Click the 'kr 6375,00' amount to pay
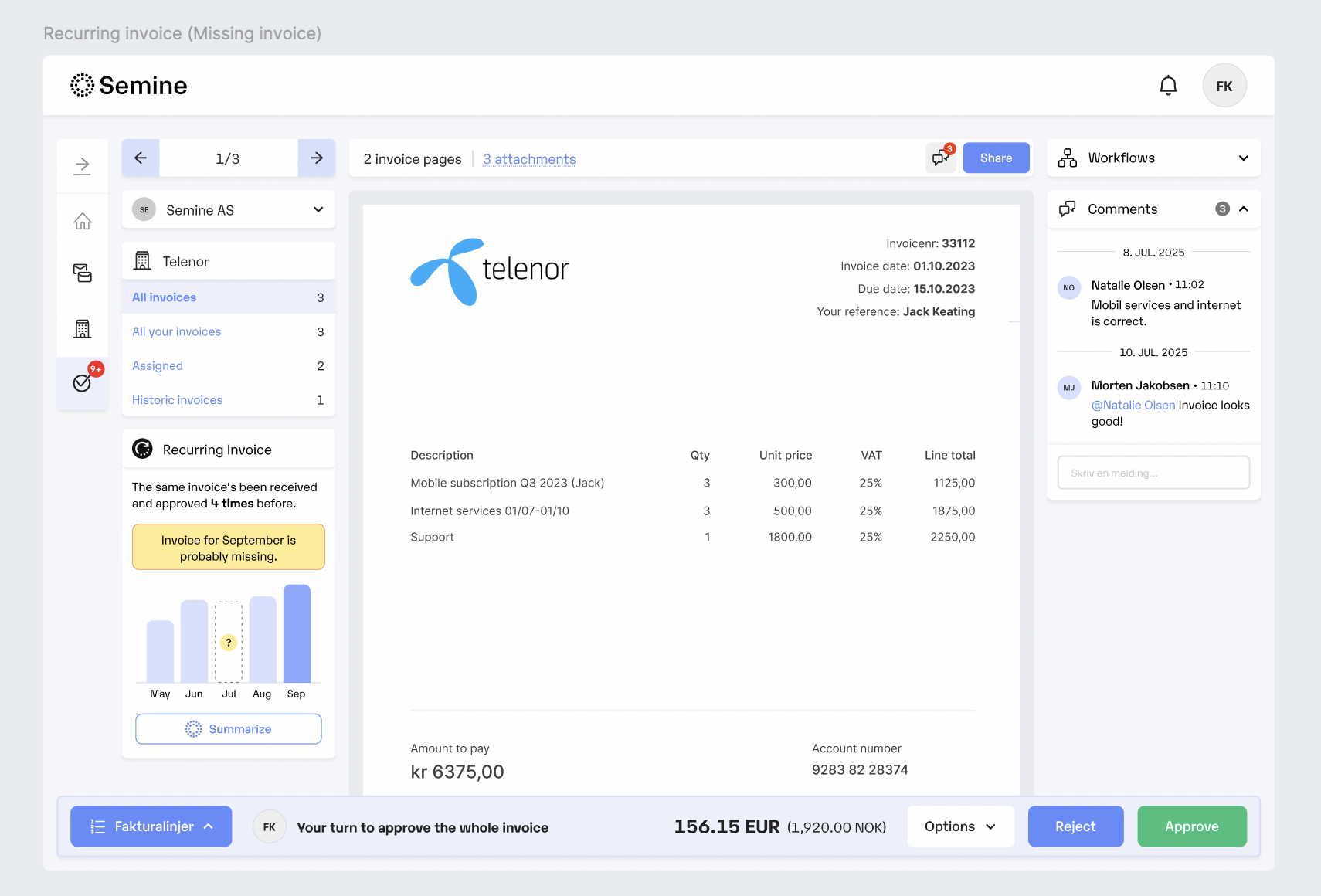This screenshot has height=896, width=1321. (457, 772)
